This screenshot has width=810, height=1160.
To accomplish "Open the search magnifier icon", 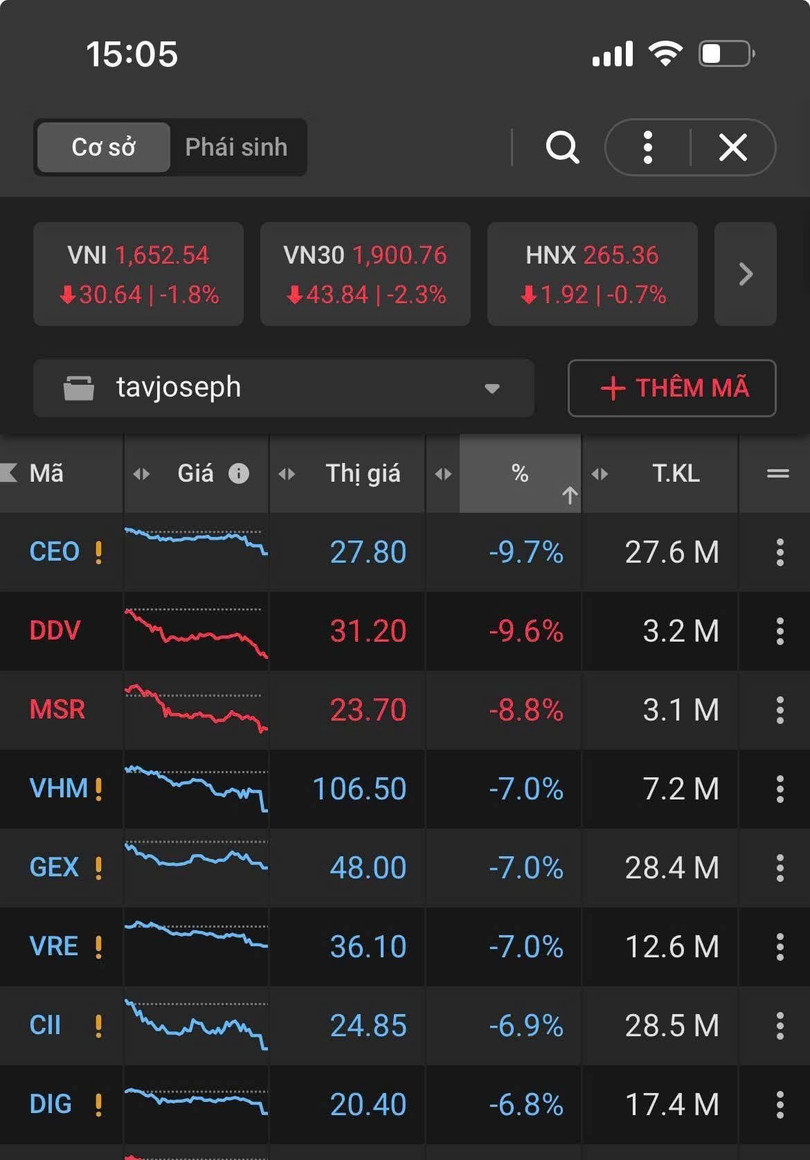I will [563, 148].
